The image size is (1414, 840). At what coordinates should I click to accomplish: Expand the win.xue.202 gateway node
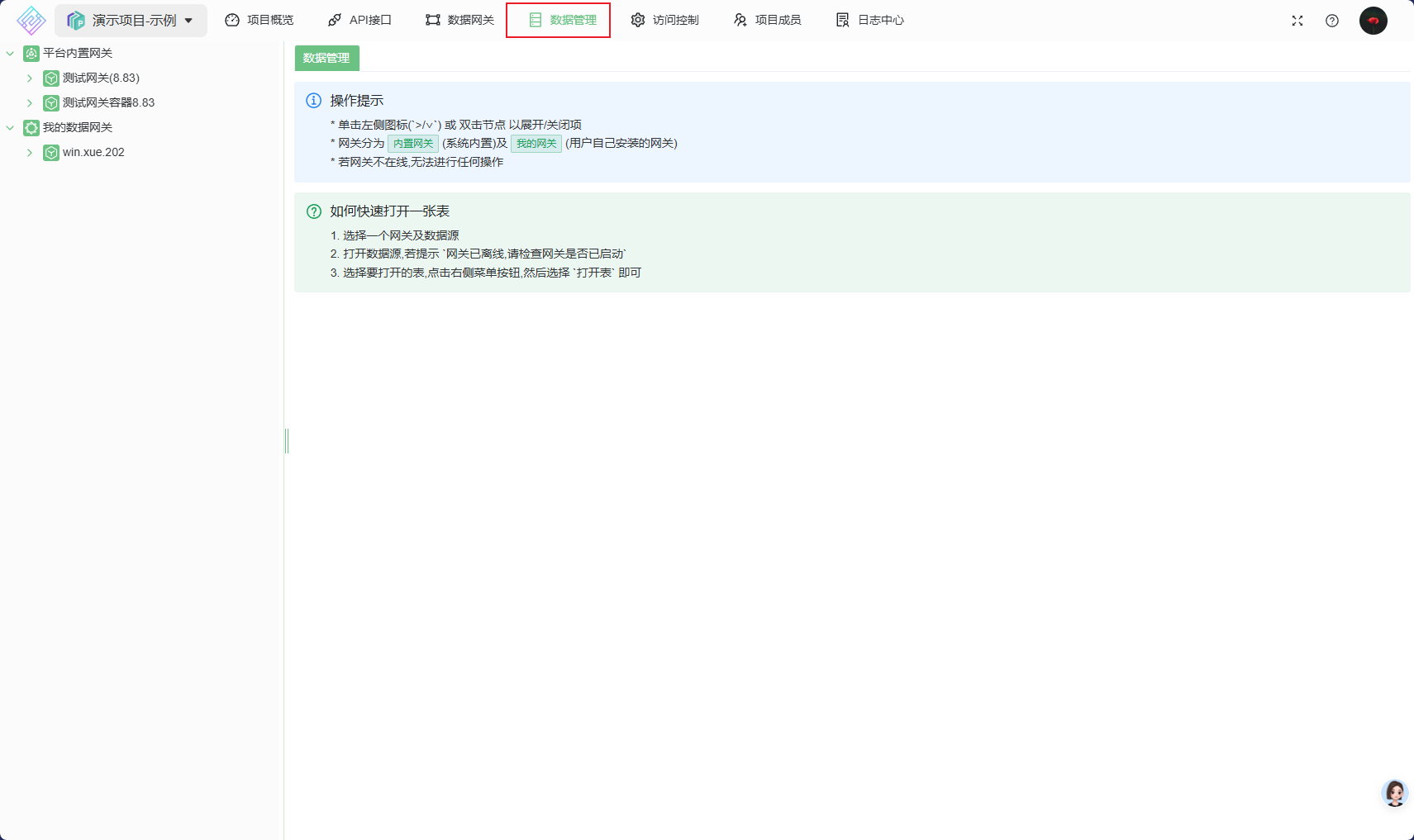click(30, 152)
